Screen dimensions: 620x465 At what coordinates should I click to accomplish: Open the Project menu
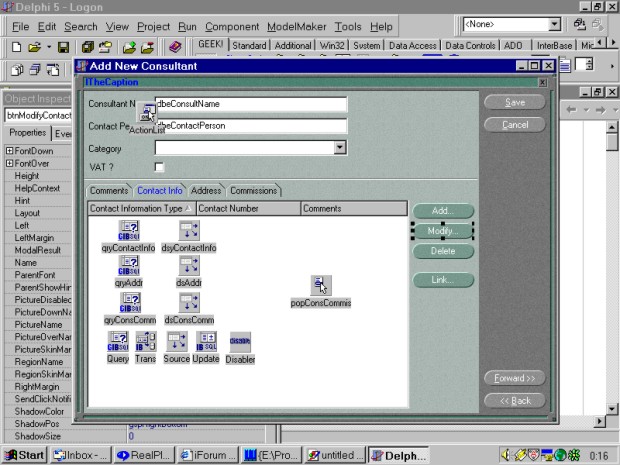pyautogui.click(x=153, y=27)
